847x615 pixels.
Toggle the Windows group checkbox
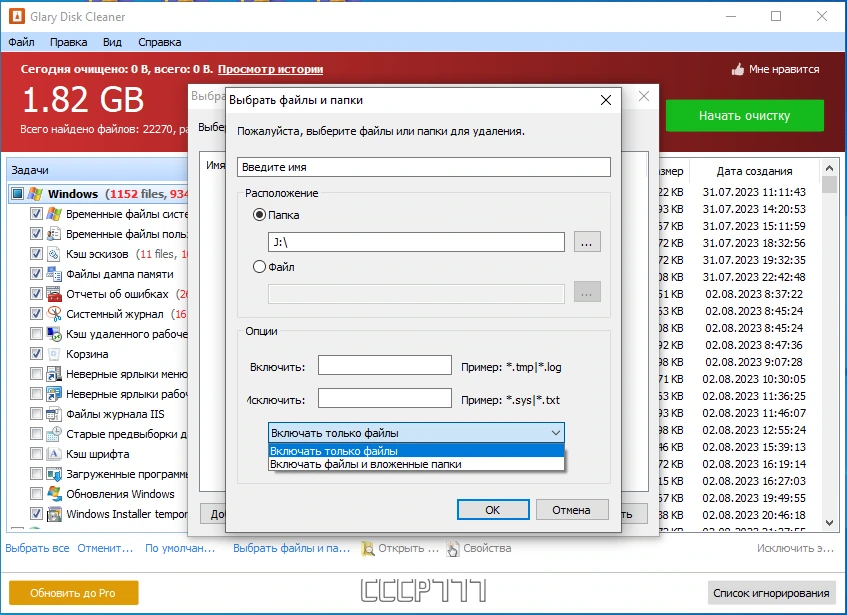pyautogui.click(x=18, y=193)
